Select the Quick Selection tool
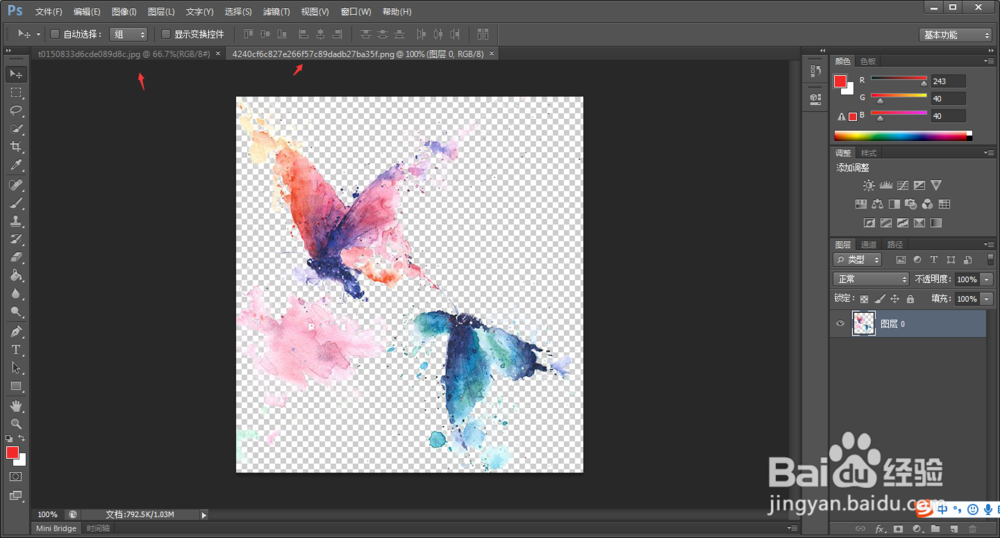 coord(16,129)
